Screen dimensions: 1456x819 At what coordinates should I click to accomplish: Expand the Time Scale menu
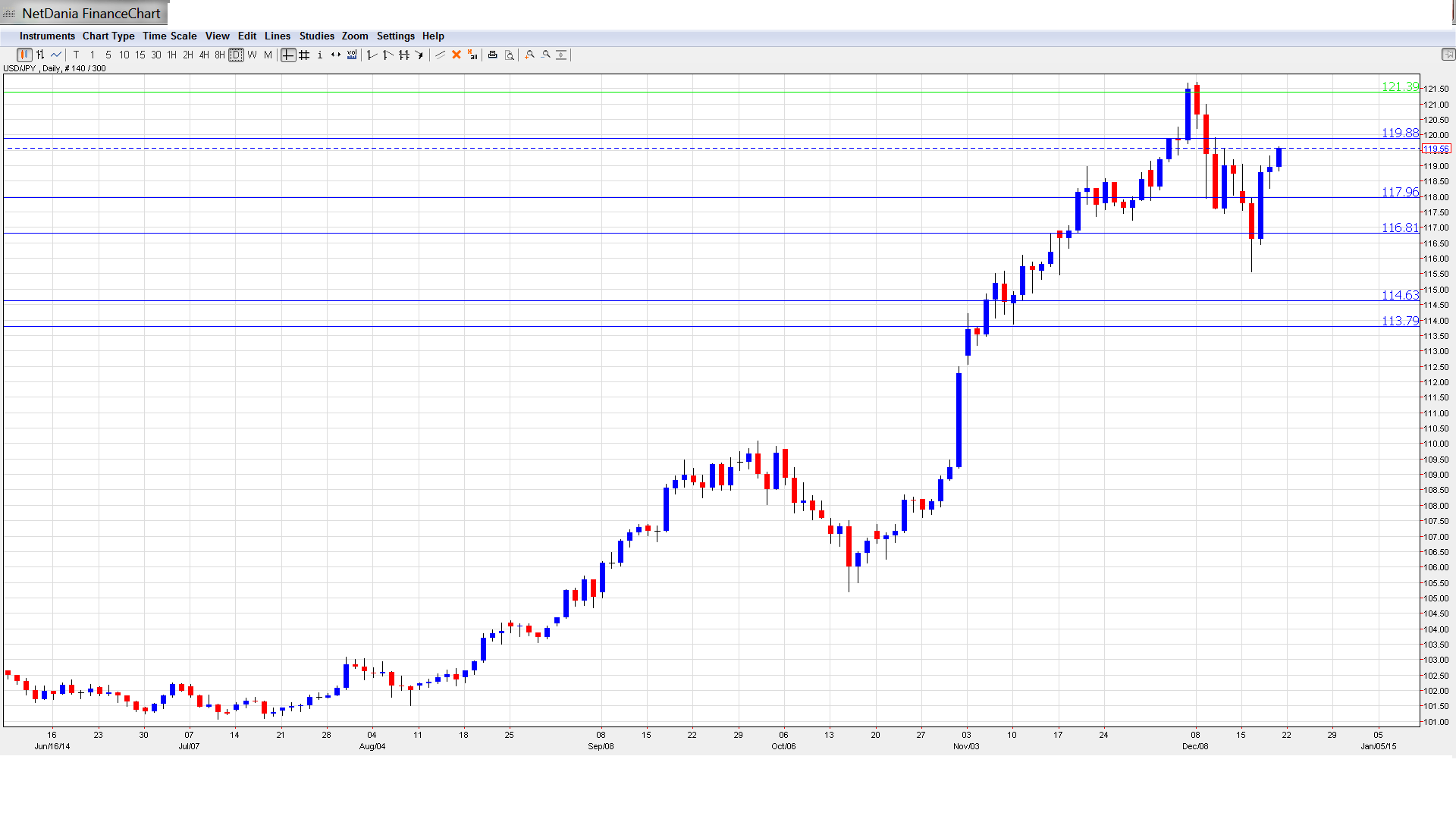point(169,36)
